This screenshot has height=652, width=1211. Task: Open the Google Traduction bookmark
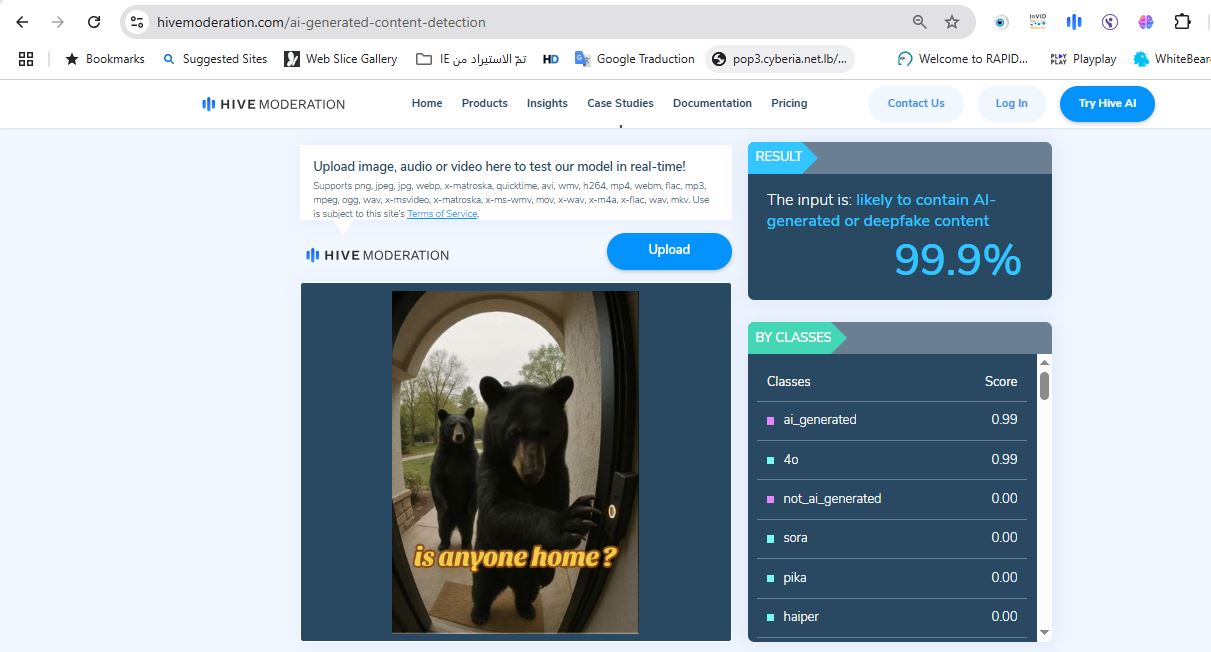635,59
